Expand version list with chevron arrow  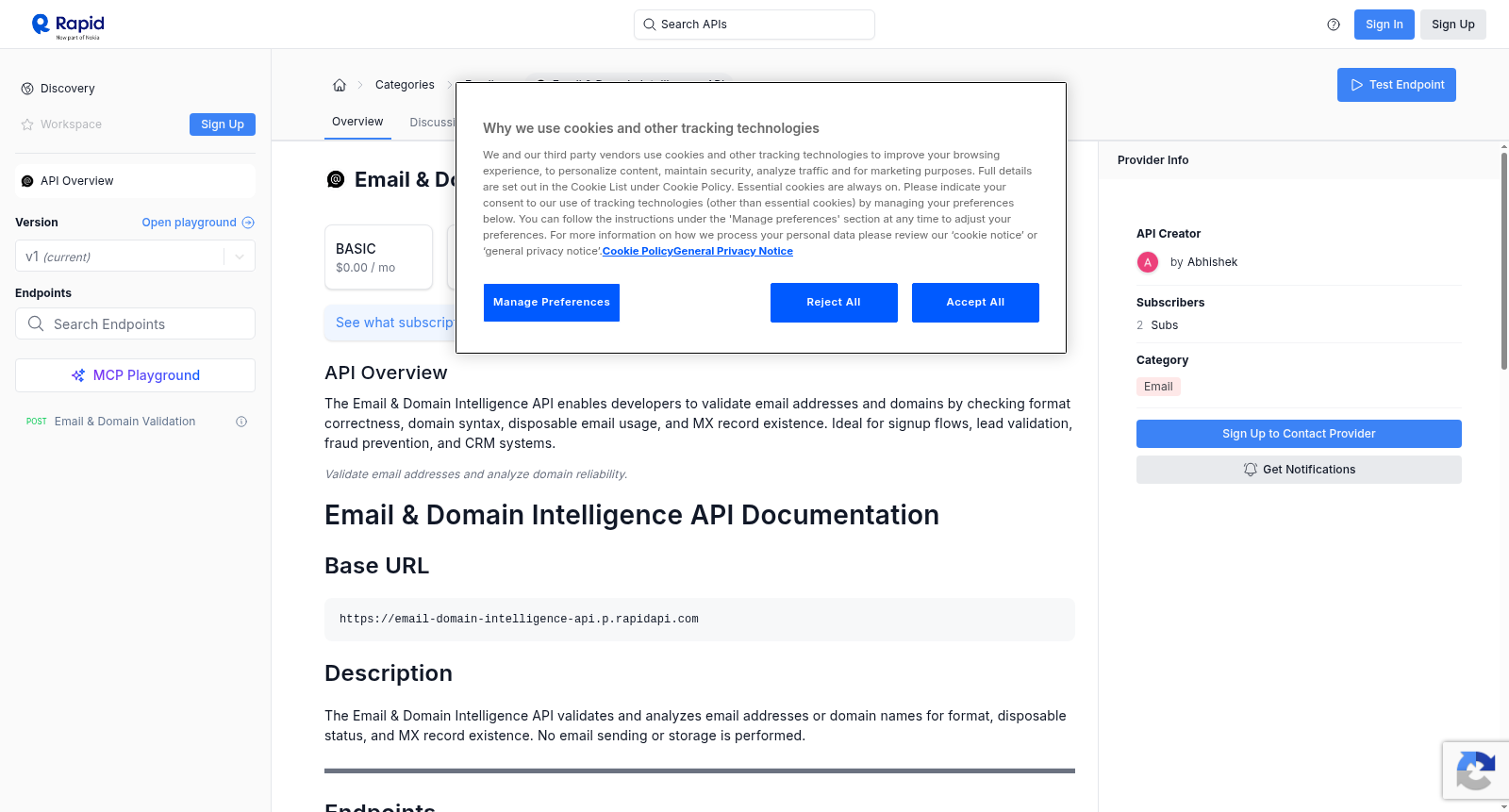tap(240, 257)
